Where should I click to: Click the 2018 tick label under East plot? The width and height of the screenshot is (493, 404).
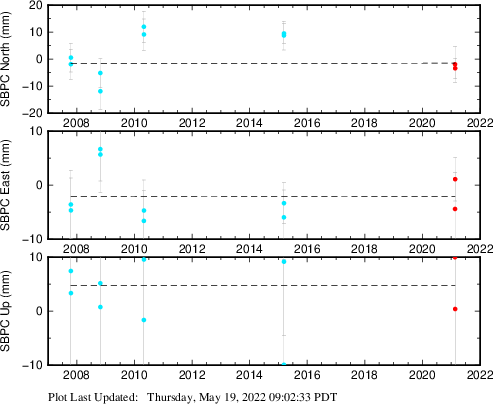click(x=364, y=249)
